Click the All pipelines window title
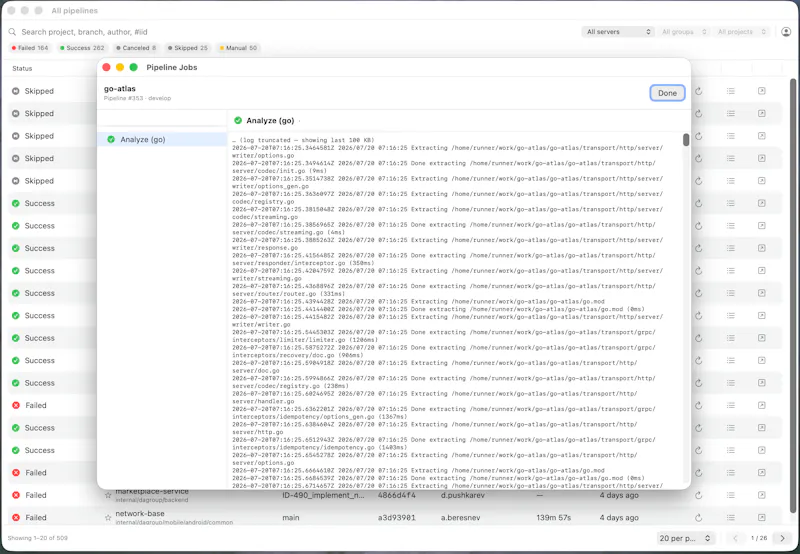The image size is (800, 554). [x=74, y=11]
